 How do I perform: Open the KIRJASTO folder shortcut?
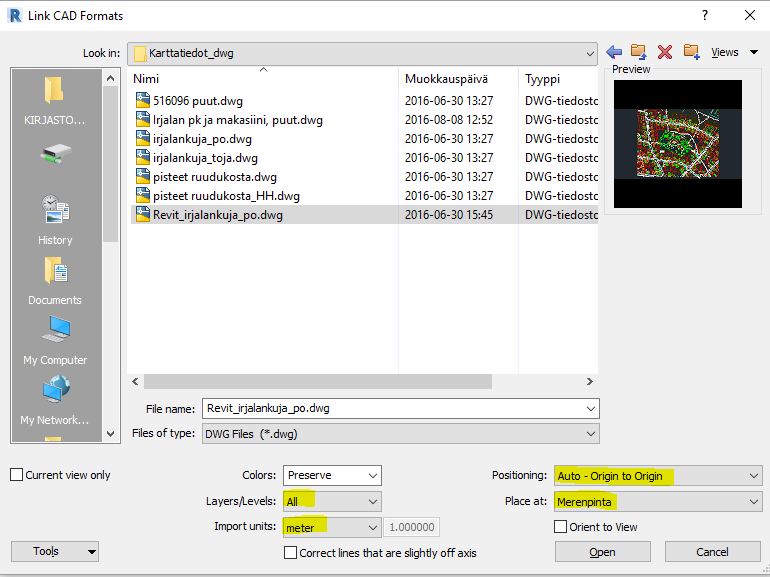pos(55,101)
